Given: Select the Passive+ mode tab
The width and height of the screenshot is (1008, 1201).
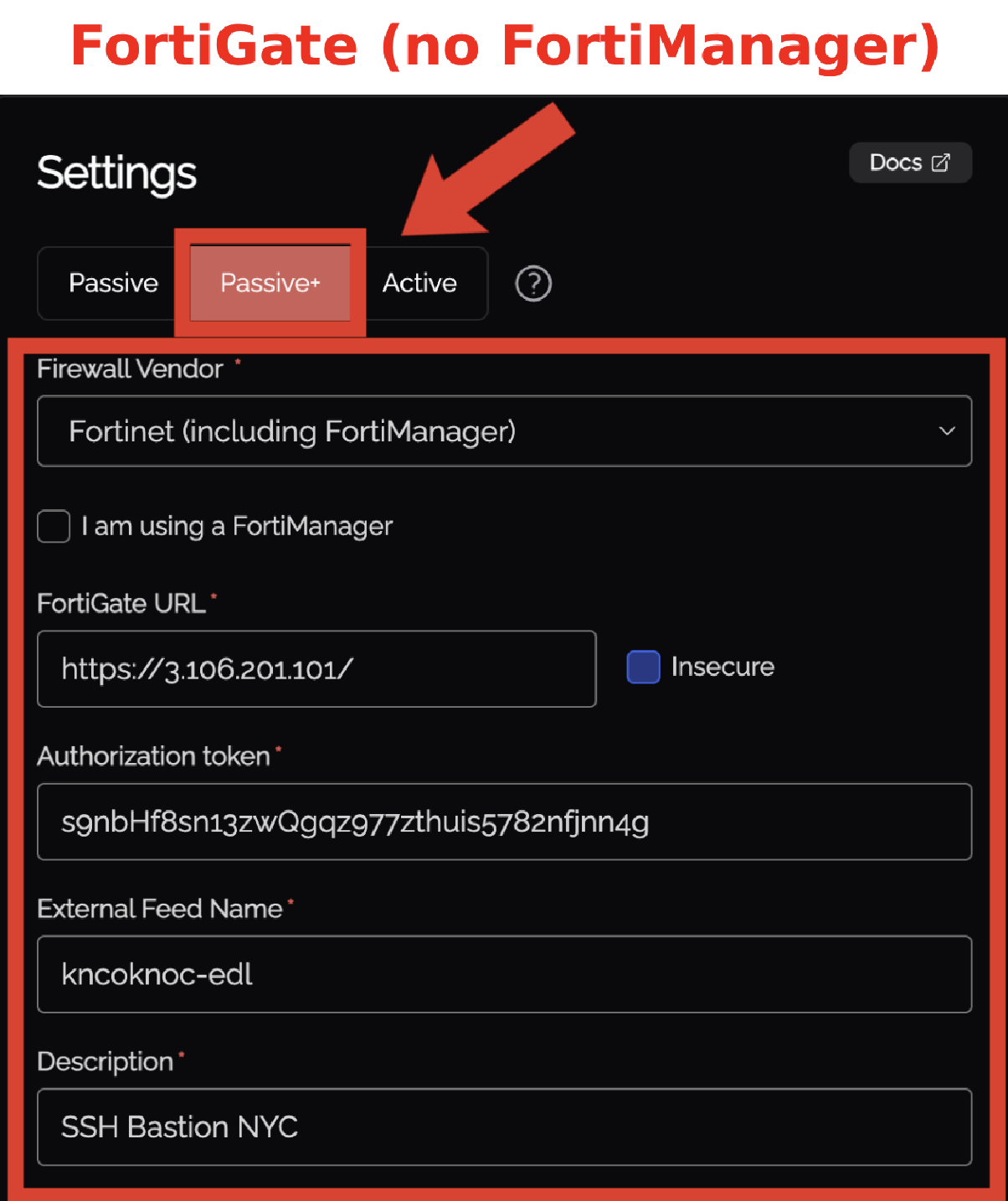Looking at the screenshot, I should [270, 283].
